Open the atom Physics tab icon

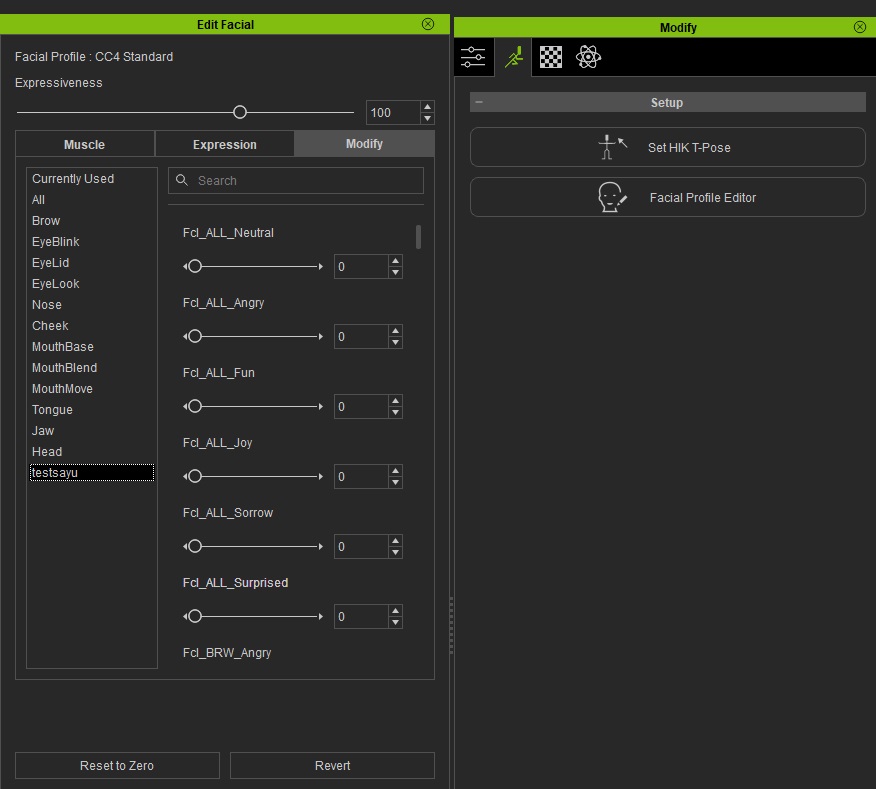[x=588, y=57]
